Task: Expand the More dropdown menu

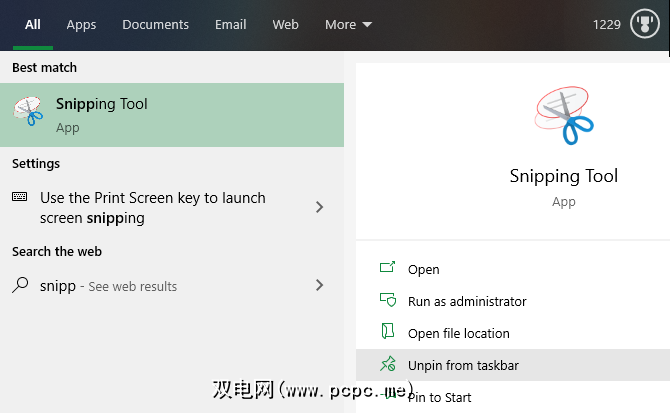Action: 348,25
